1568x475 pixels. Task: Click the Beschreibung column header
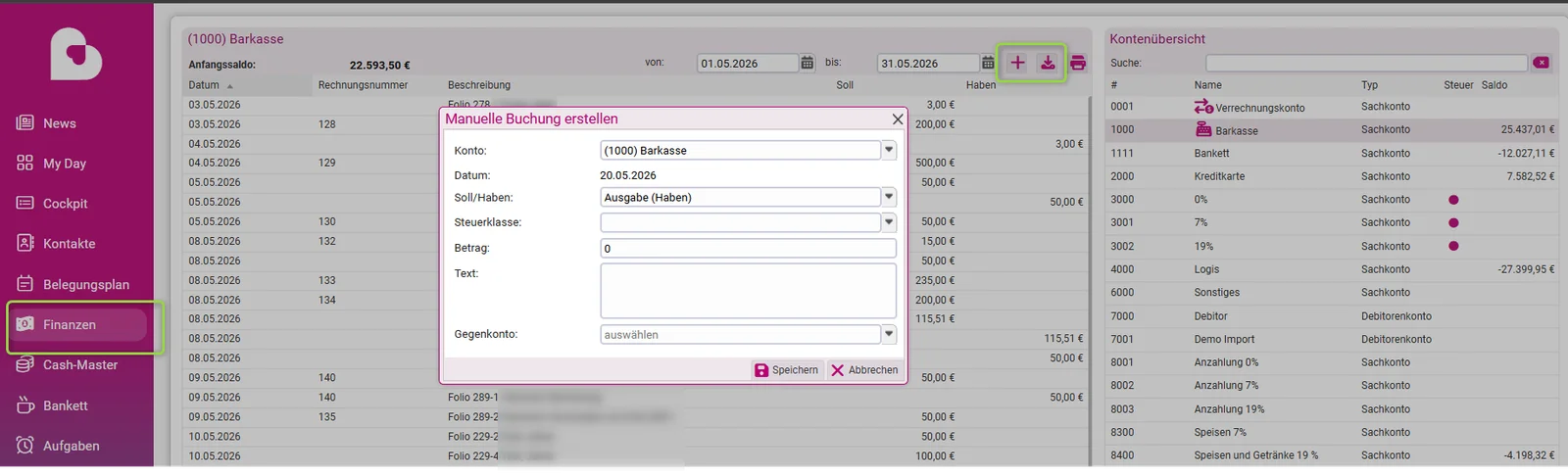click(479, 85)
